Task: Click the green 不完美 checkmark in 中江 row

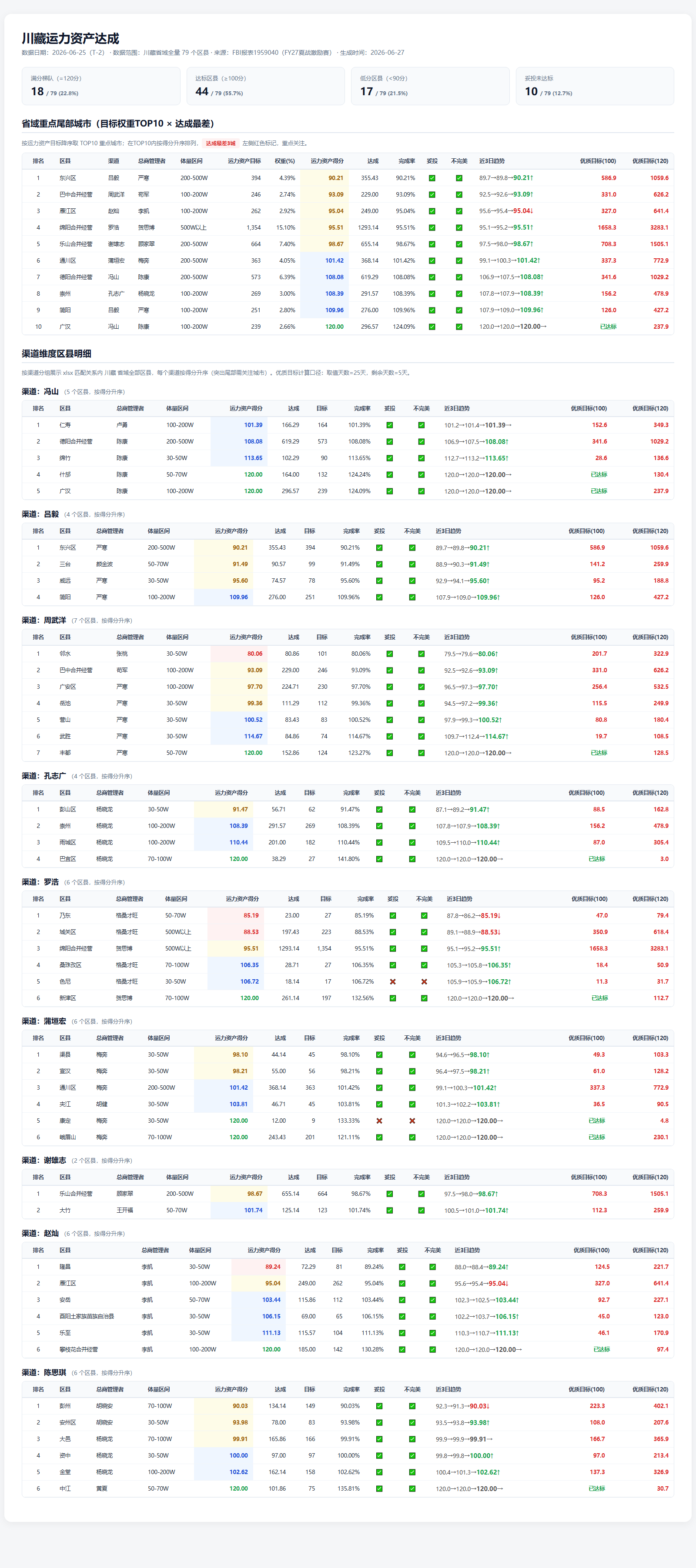Action: [x=412, y=1488]
